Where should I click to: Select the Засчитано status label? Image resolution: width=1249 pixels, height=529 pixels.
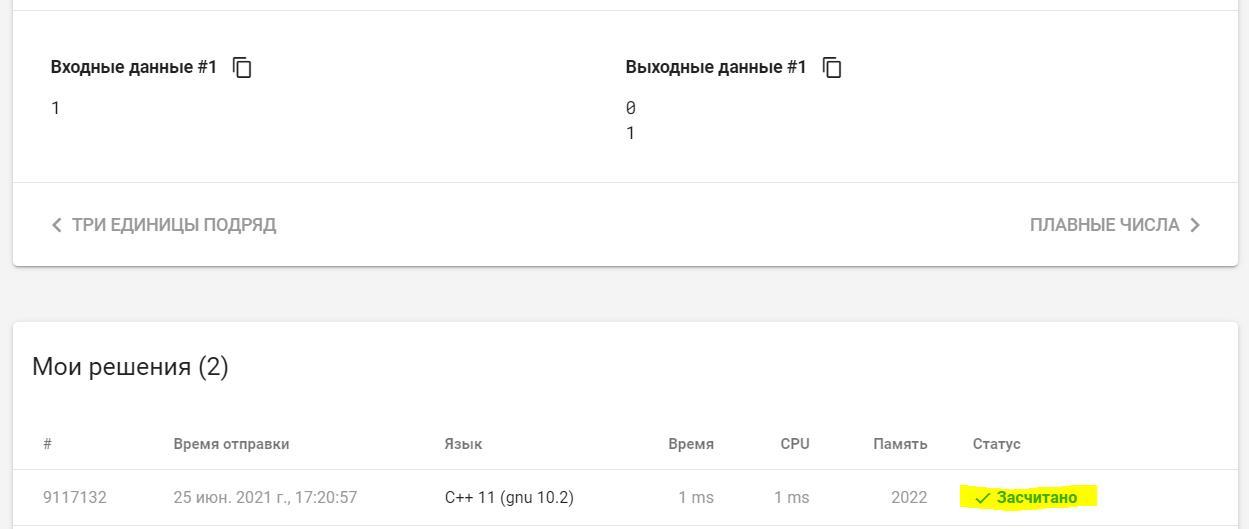(1037, 497)
